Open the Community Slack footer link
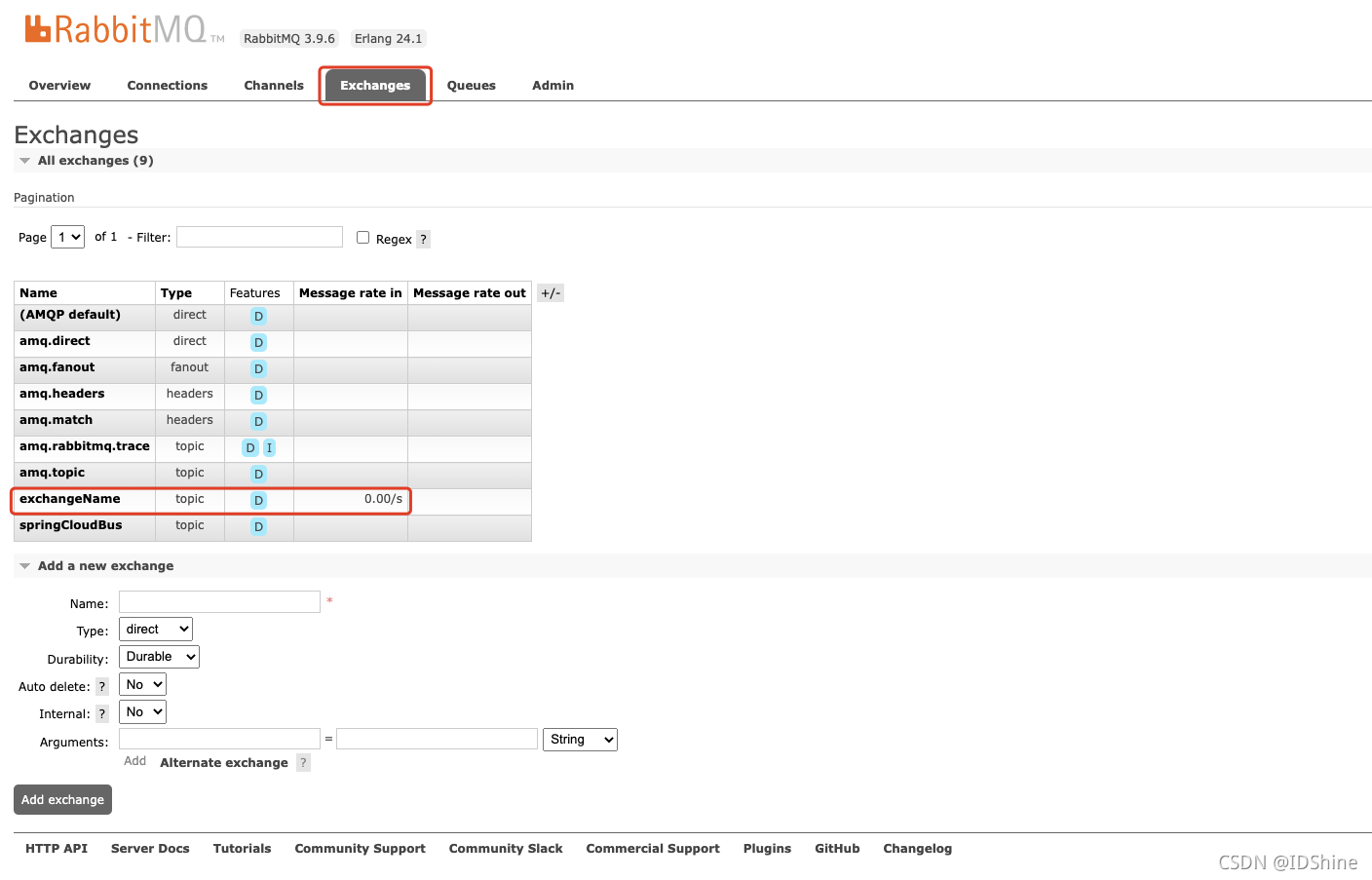Screen dimensions: 1372x880 pos(506,849)
